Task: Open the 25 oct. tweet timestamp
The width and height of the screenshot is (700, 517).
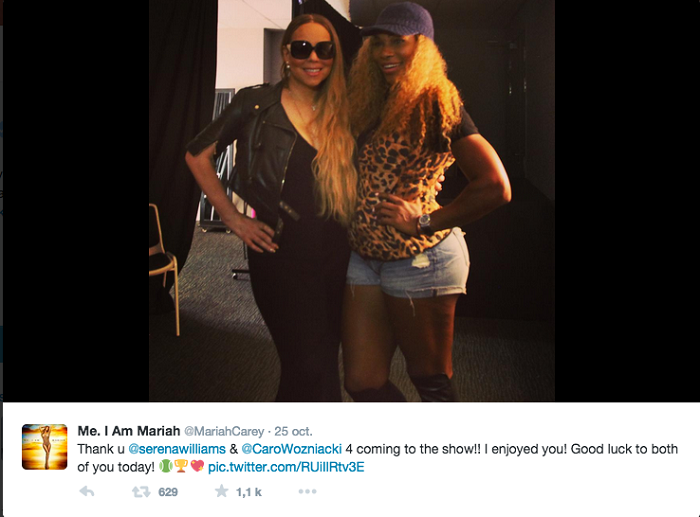Action: [x=293, y=431]
